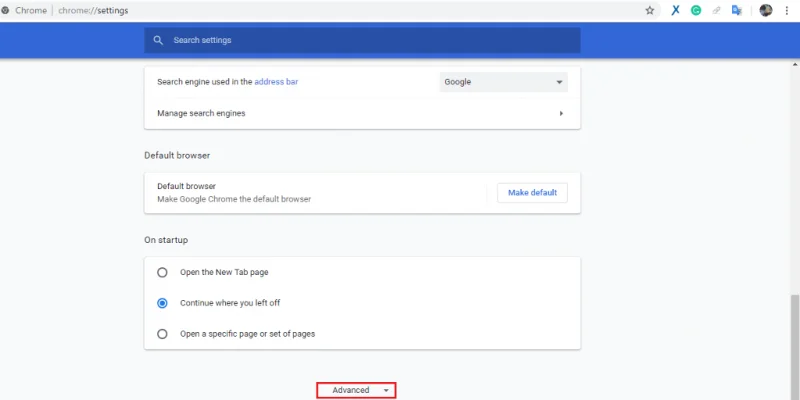Open the address bar link
The height and width of the screenshot is (400, 800).
click(276, 82)
